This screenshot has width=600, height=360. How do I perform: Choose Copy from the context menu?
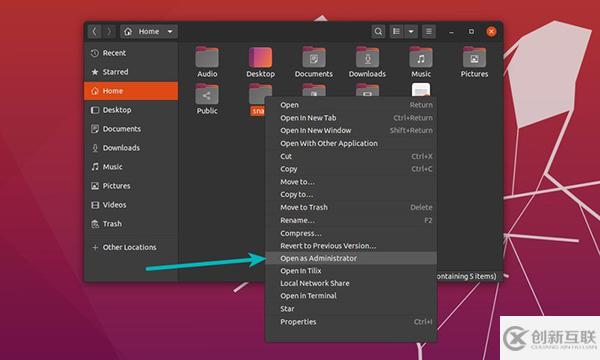click(x=351, y=169)
